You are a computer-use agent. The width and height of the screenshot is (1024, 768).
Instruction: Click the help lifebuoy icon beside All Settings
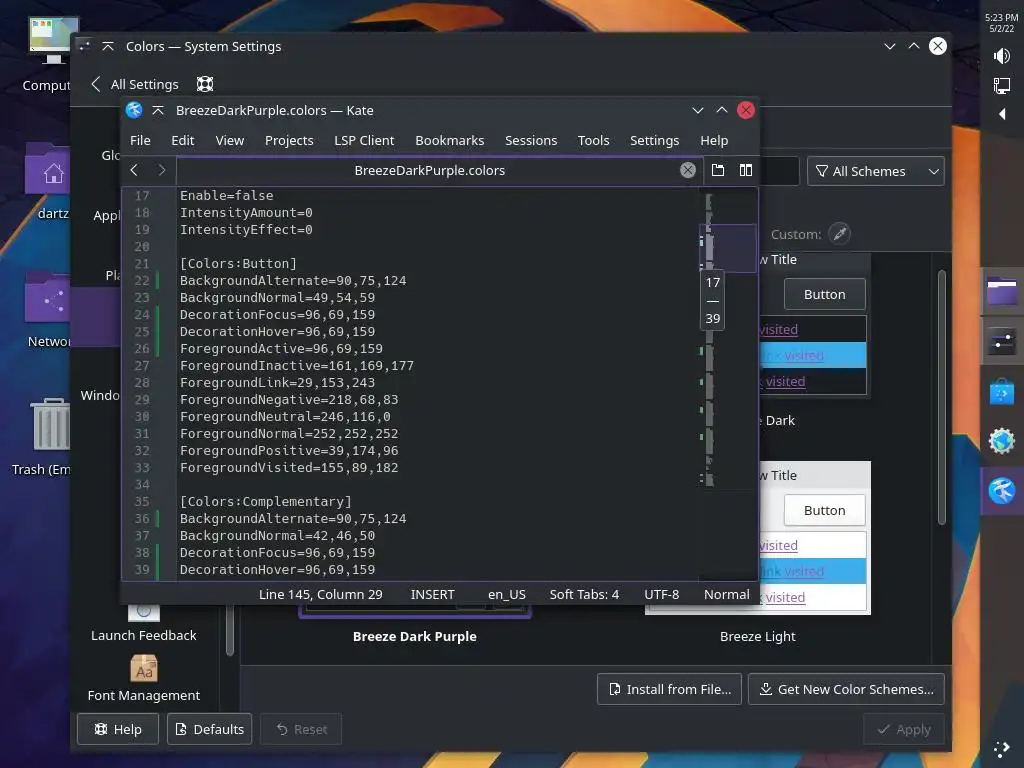pyautogui.click(x=205, y=84)
